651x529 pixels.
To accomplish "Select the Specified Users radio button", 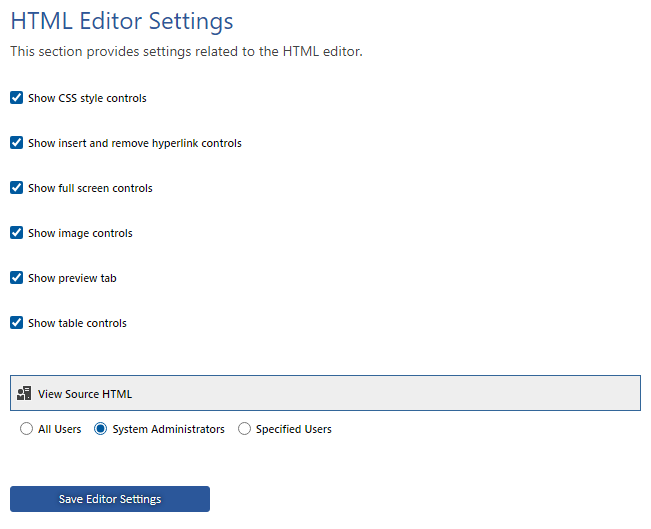I will 244,429.
